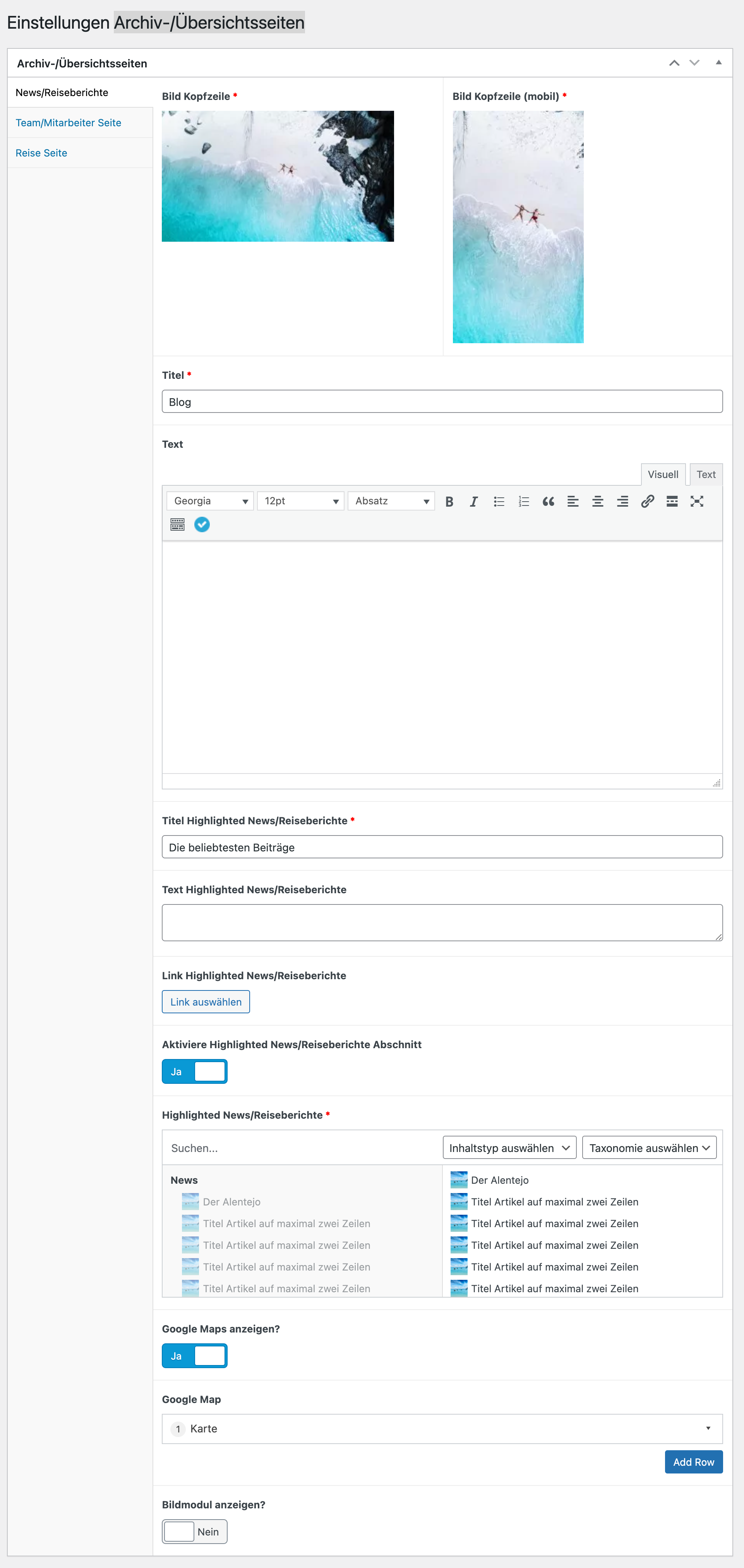Click the Link auswählen button
The height and width of the screenshot is (1568, 744).
tap(206, 1001)
